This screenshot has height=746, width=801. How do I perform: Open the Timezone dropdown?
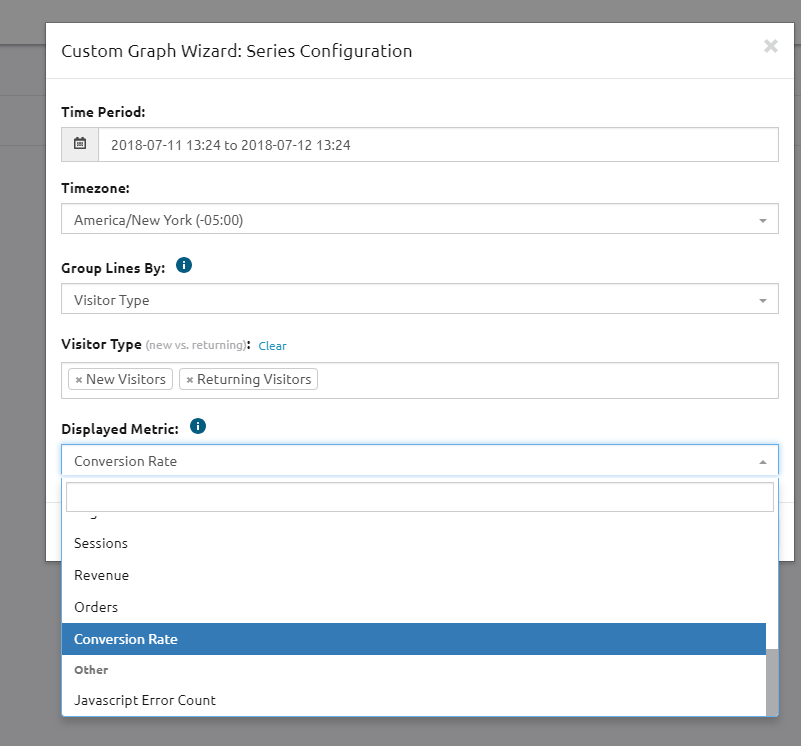(x=420, y=219)
